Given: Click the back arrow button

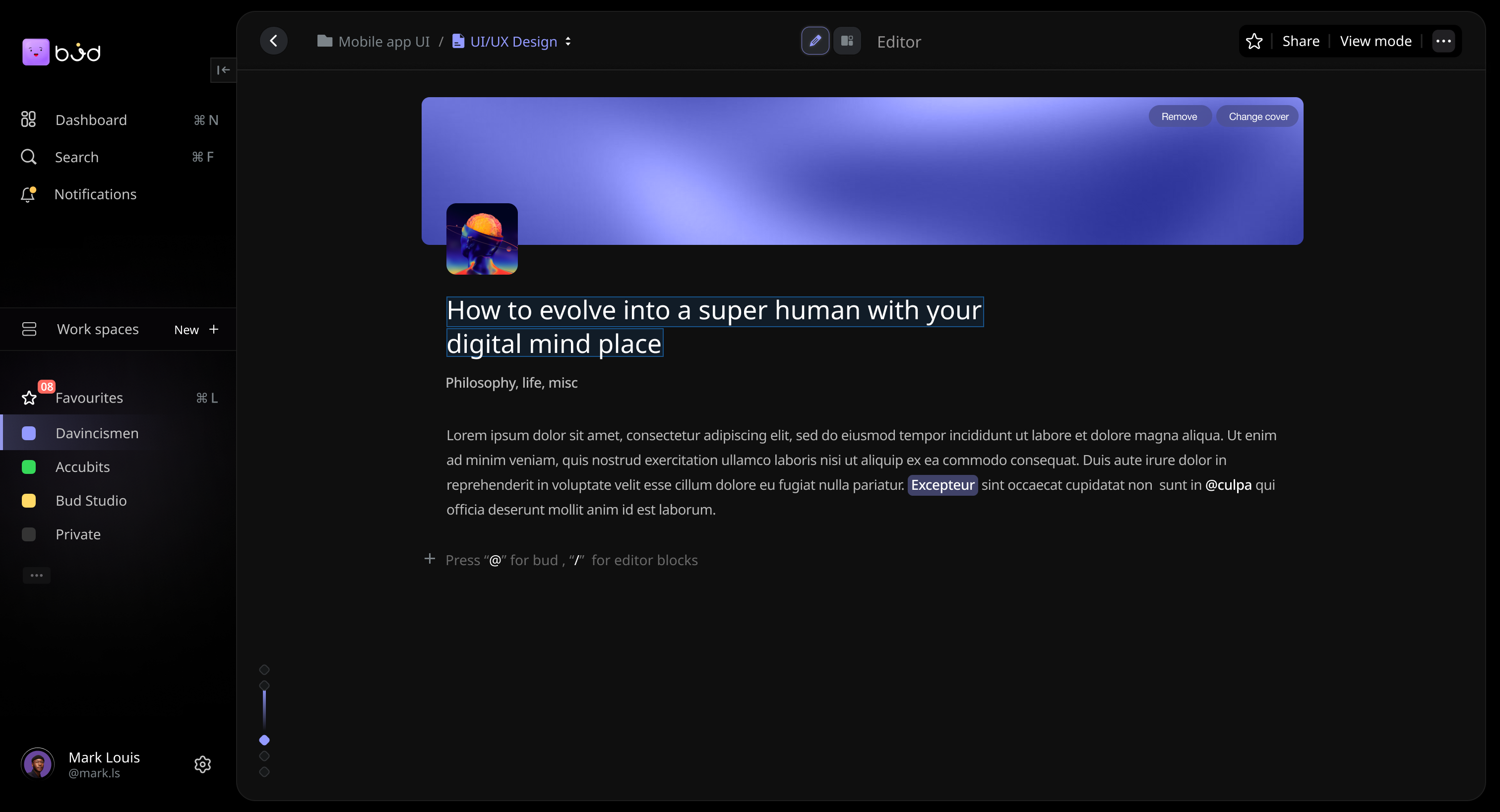Looking at the screenshot, I should coord(274,41).
